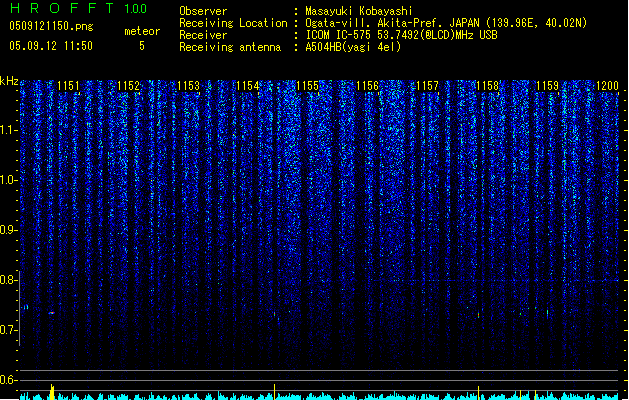Click the 1156 time marker
629x400 pixels.
click(367, 86)
